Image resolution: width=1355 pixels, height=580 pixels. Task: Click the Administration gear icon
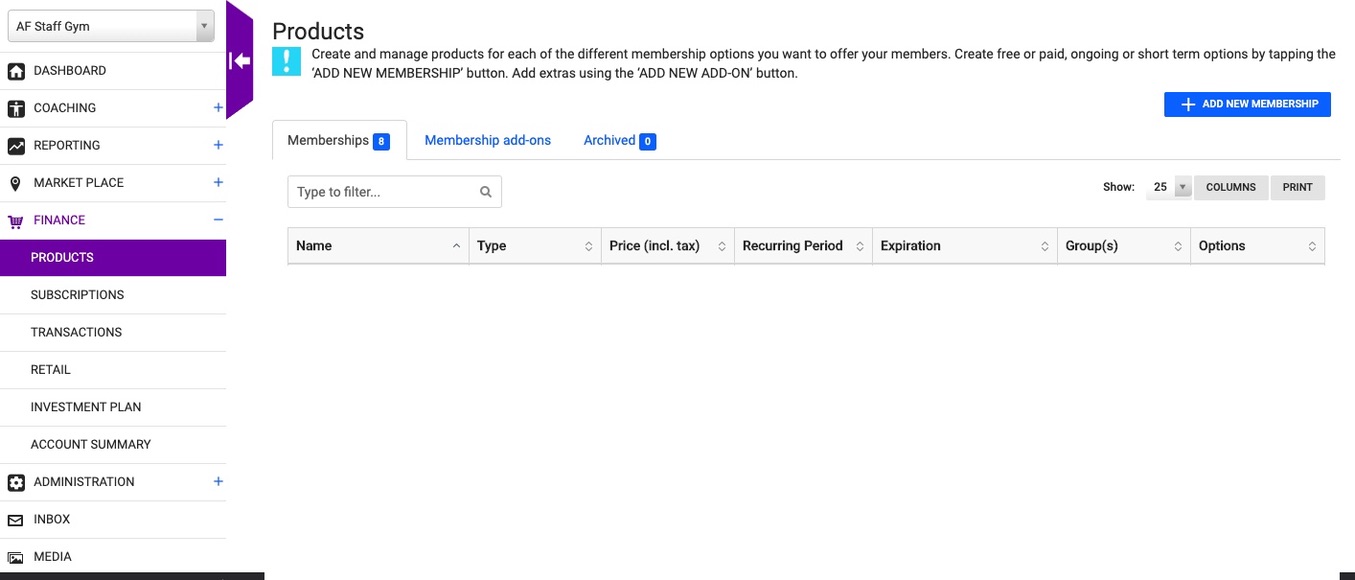tap(16, 482)
